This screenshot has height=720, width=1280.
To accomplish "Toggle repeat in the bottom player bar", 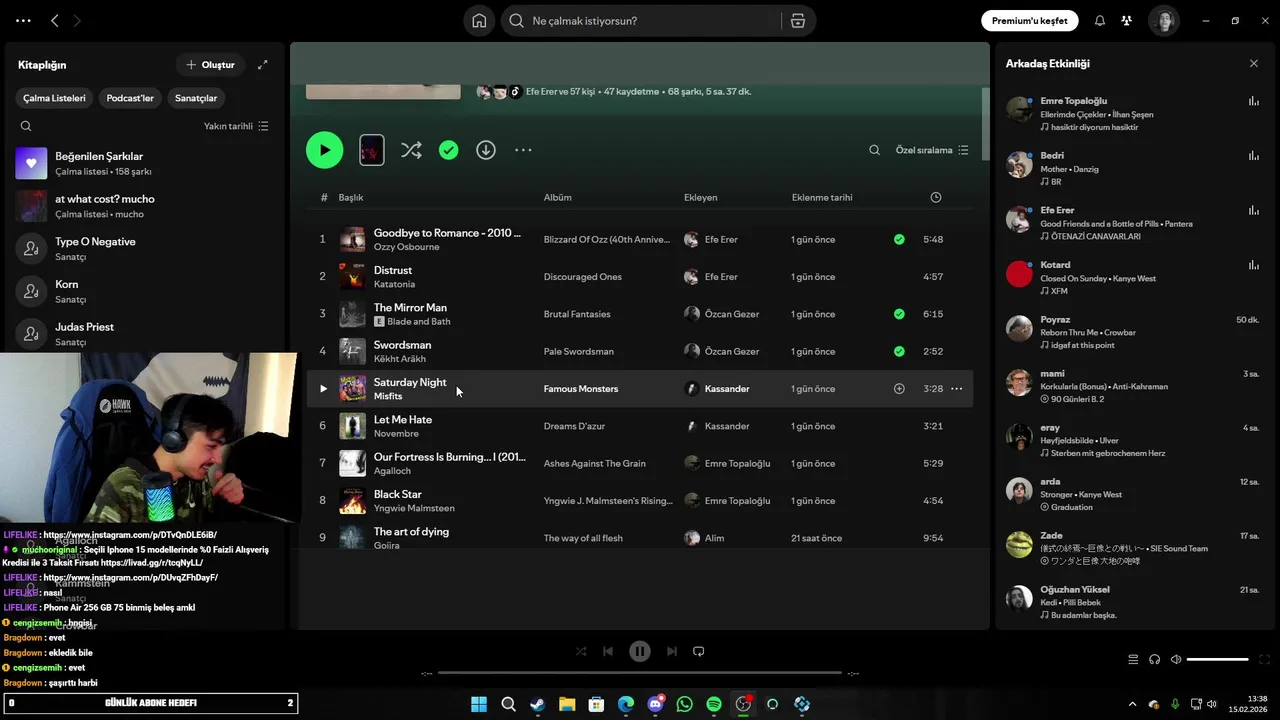I will coord(699,651).
